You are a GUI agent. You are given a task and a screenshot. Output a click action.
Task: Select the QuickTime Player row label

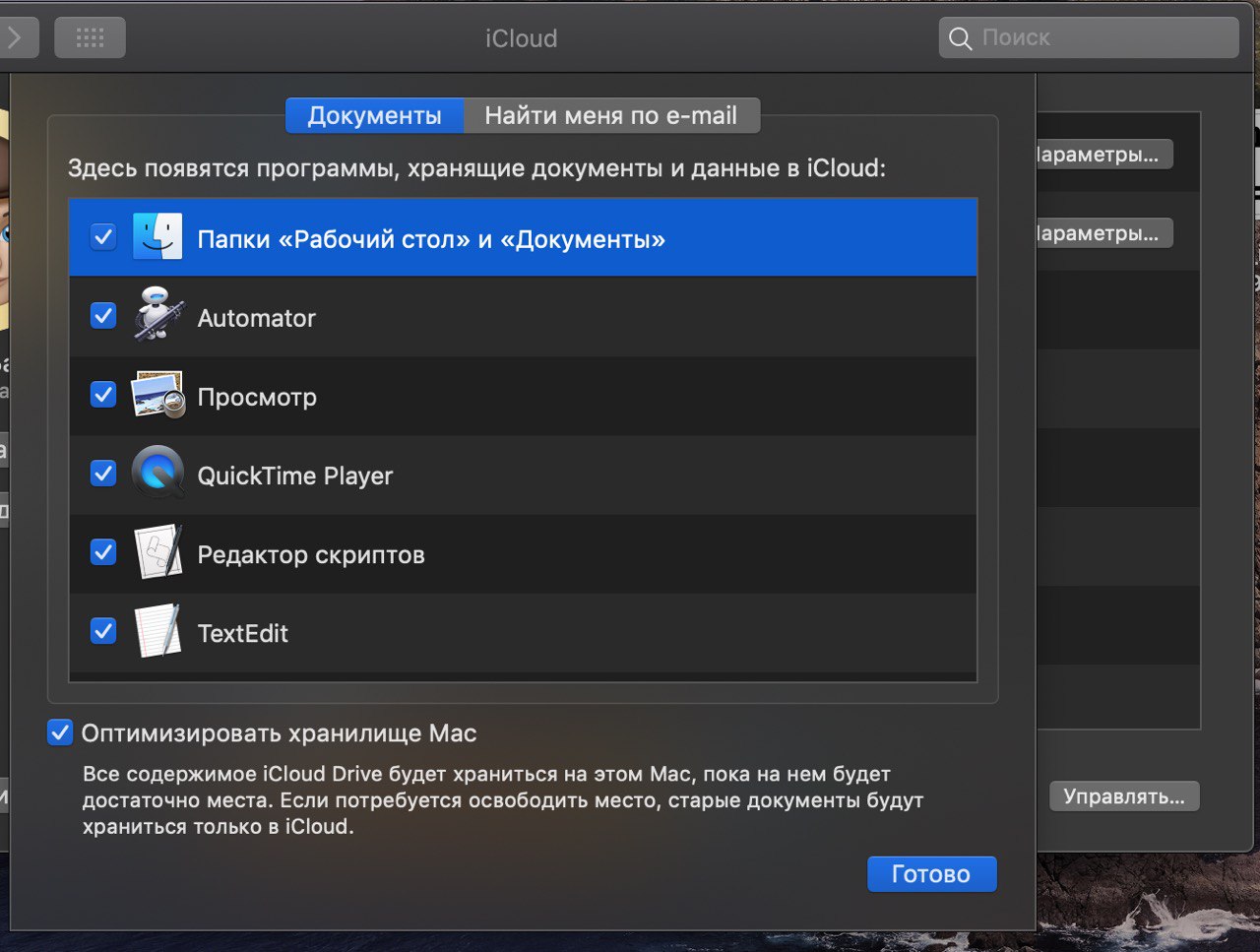(x=295, y=476)
